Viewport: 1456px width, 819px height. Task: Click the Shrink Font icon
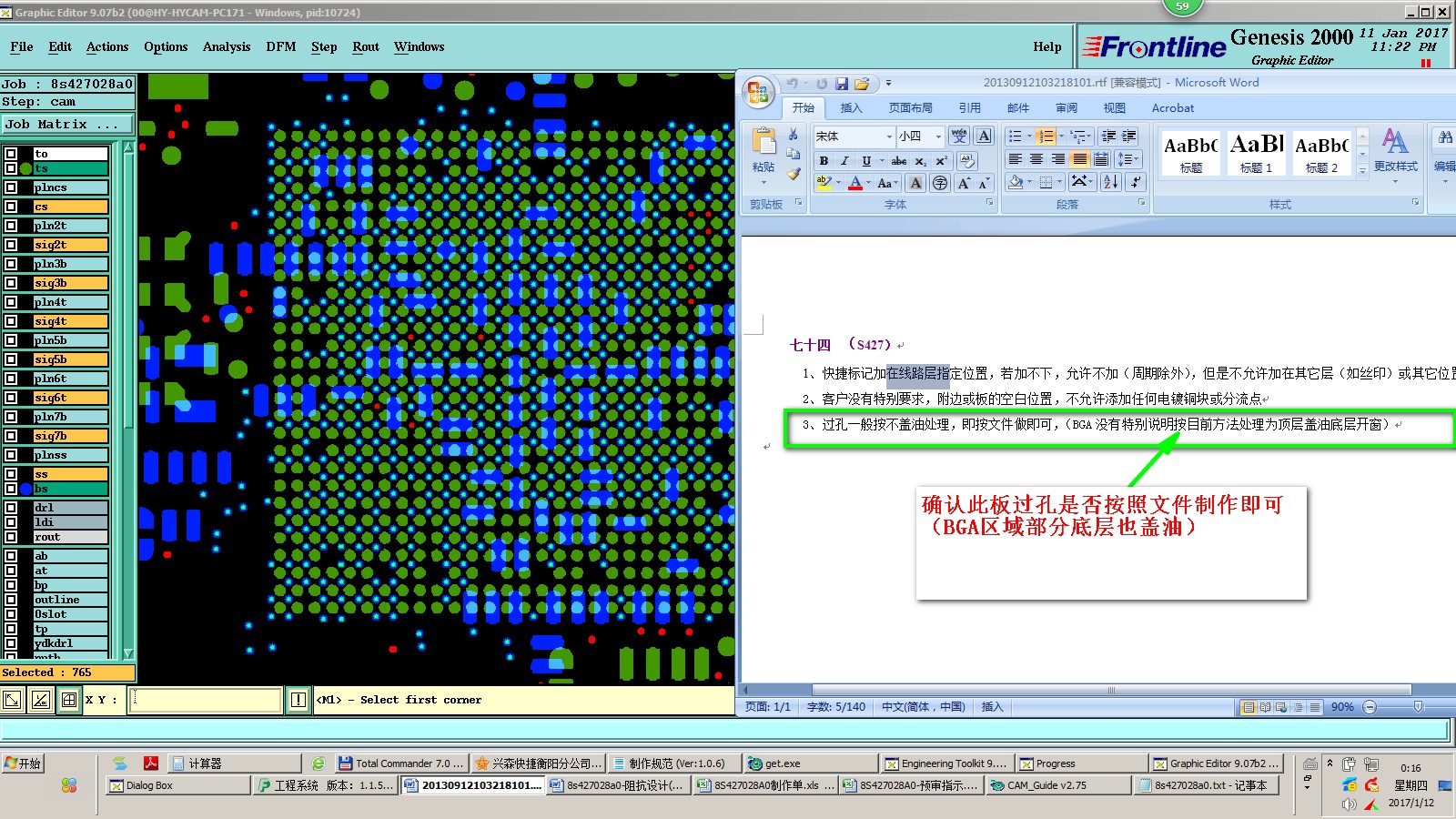(x=984, y=183)
